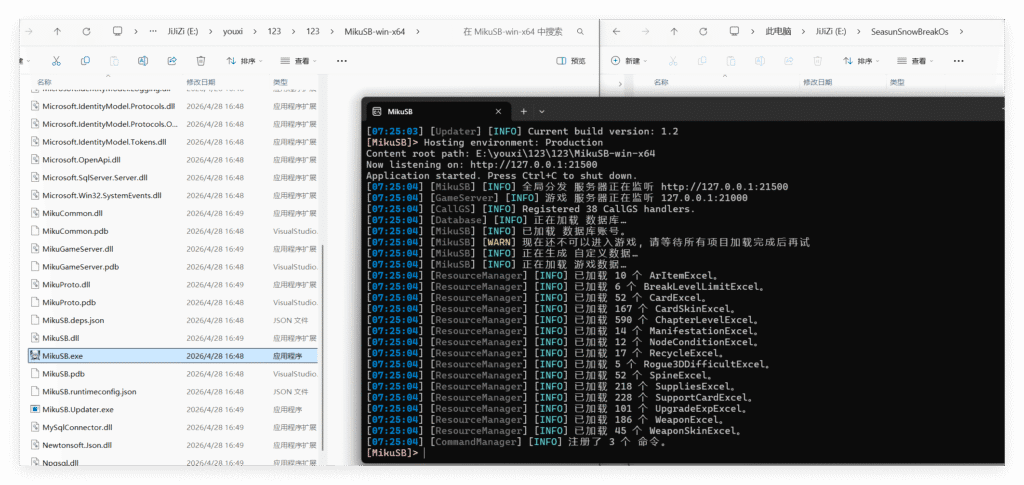1024x485 pixels.
Task: Expand navigation pane arrow in SeasunSnowBreakOs window
Action: pyautogui.click(x=620, y=84)
